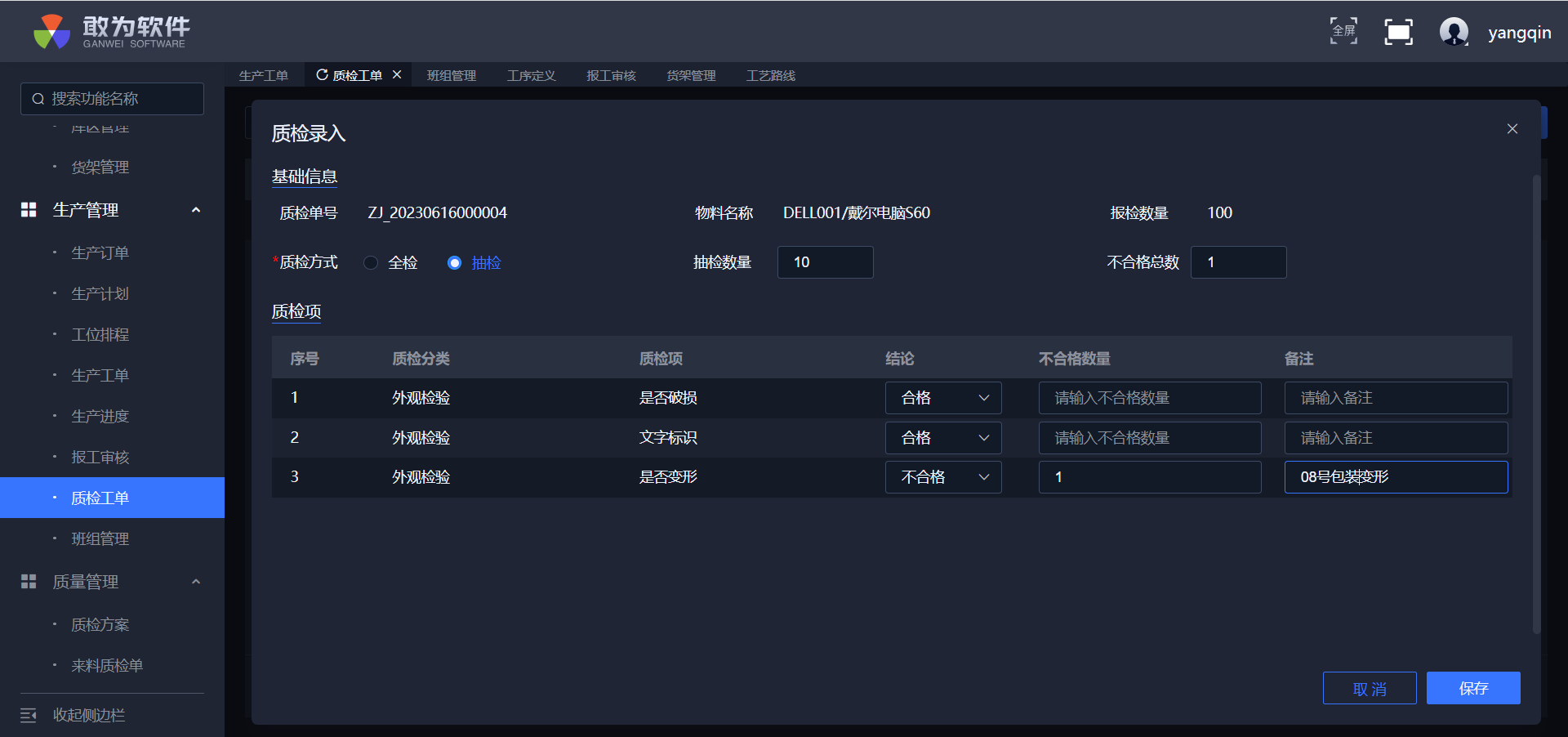Click the refresh icon on 质检工单 tab
1568x737 pixels.
point(322,75)
